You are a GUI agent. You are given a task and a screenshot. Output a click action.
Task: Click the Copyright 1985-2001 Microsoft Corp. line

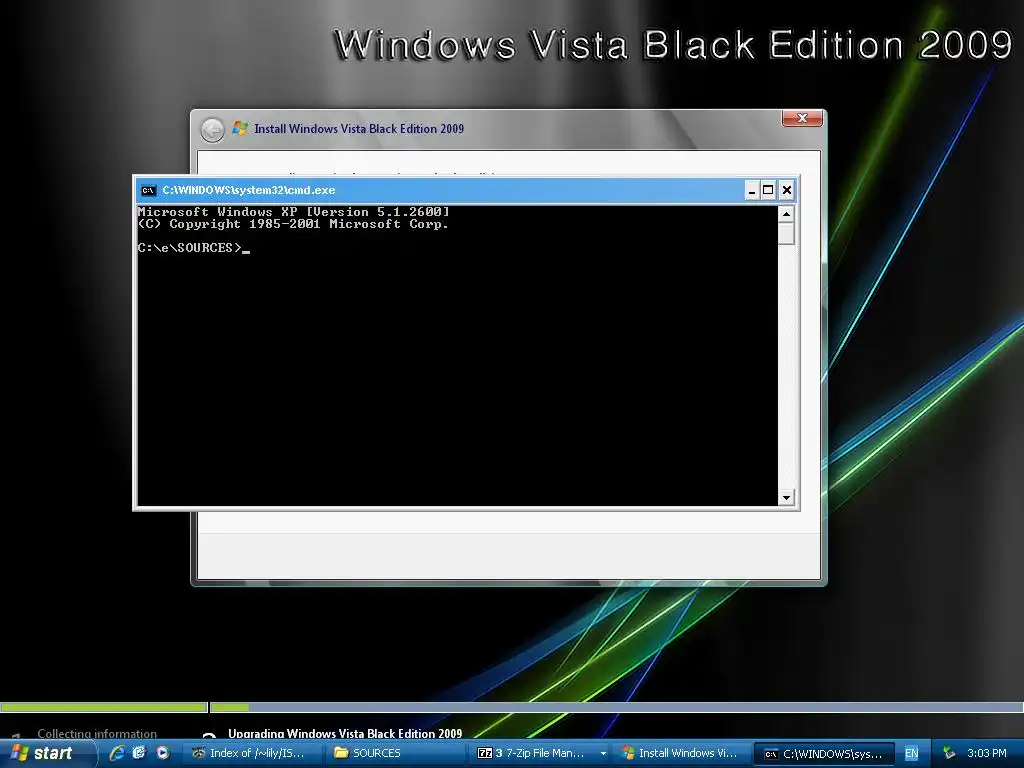point(293,224)
